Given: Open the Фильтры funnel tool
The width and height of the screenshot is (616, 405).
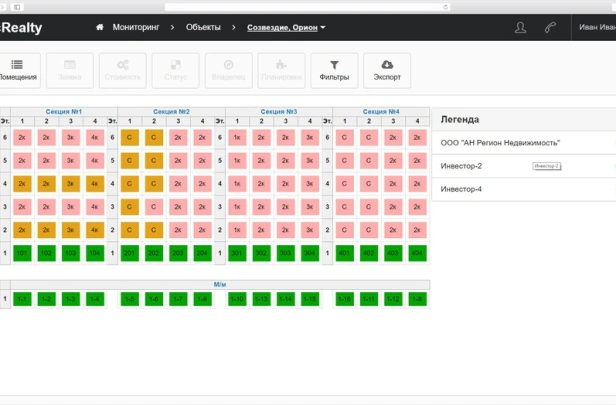Looking at the screenshot, I should pos(334,71).
